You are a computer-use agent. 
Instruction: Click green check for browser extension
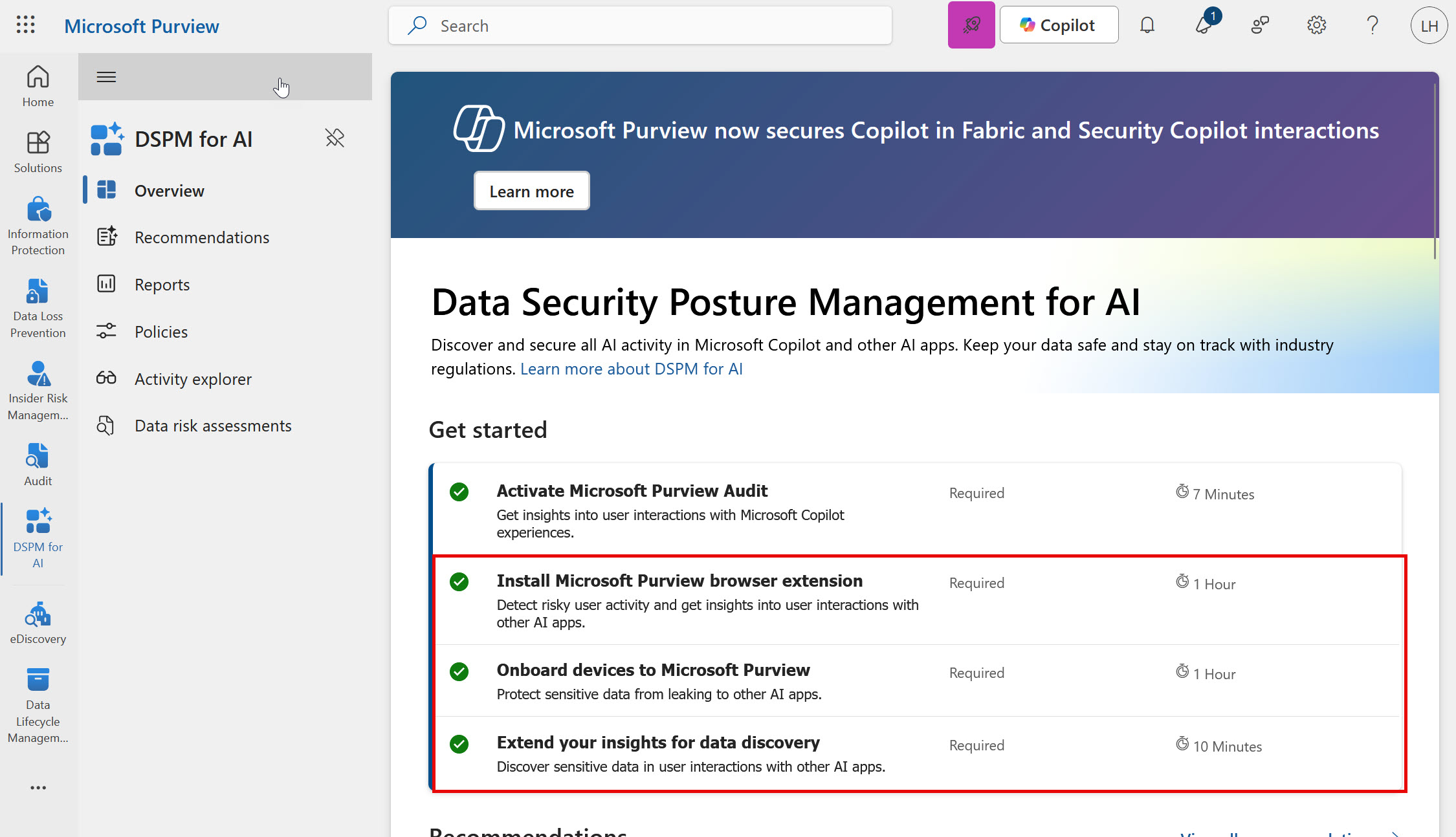pos(459,582)
